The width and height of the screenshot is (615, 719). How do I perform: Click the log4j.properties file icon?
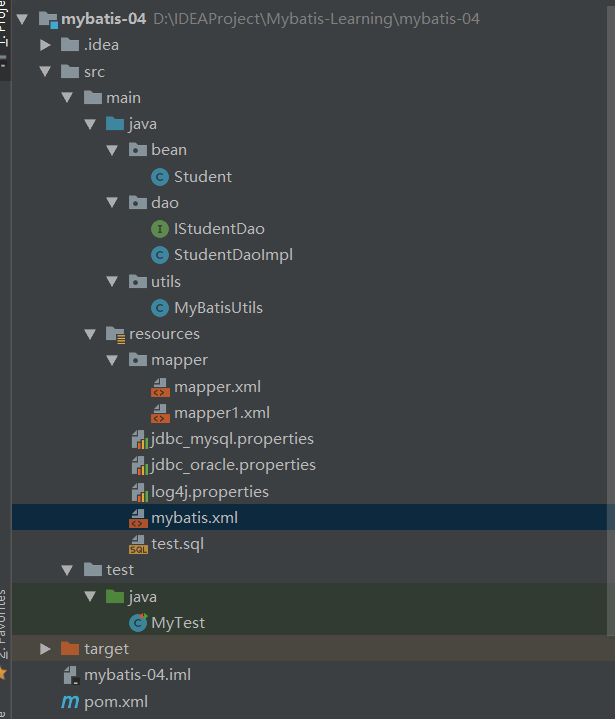[139, 492]
